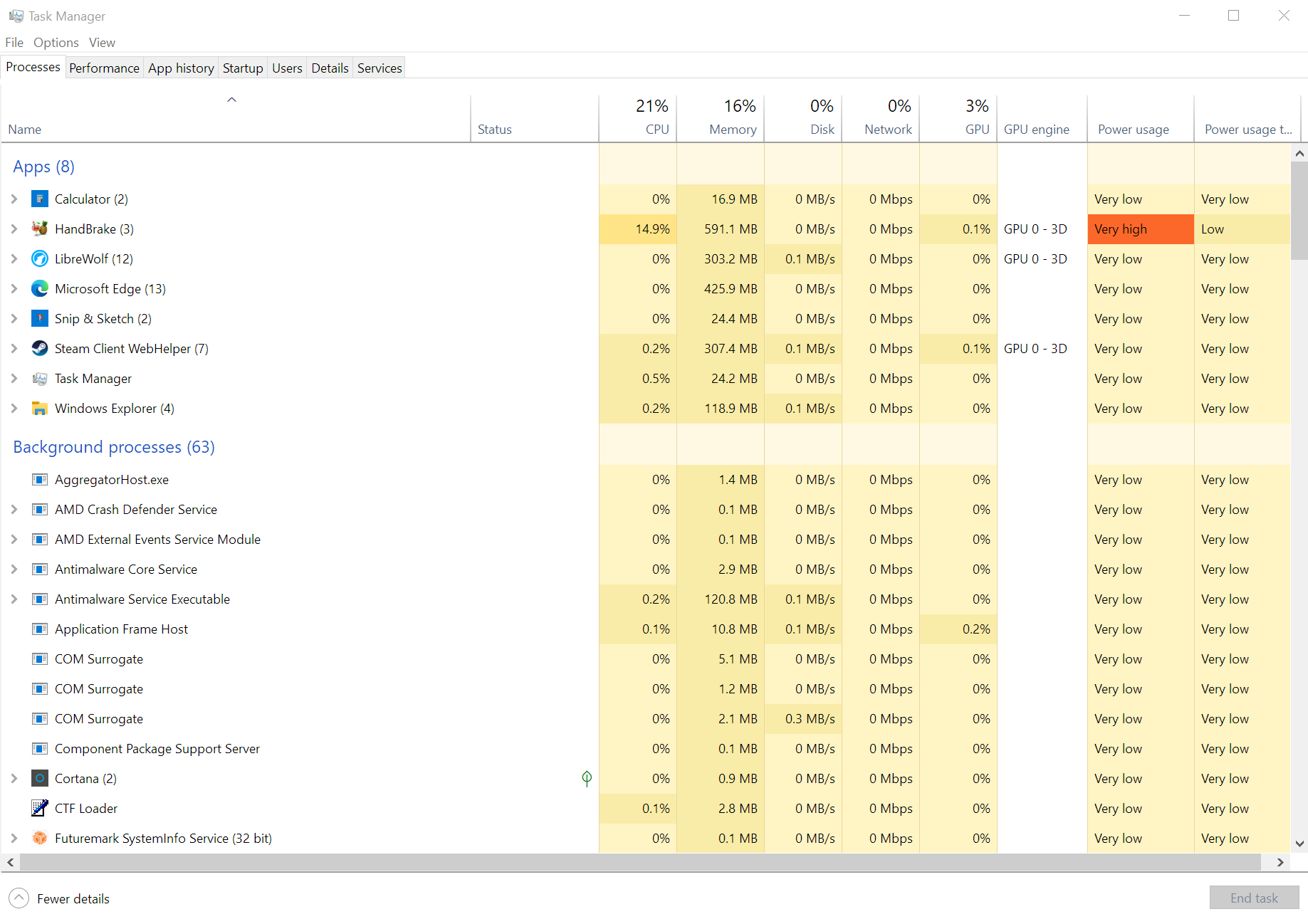1308x924 pixels.
Task: Click the Cortana app icon
Action: [40, 779]
